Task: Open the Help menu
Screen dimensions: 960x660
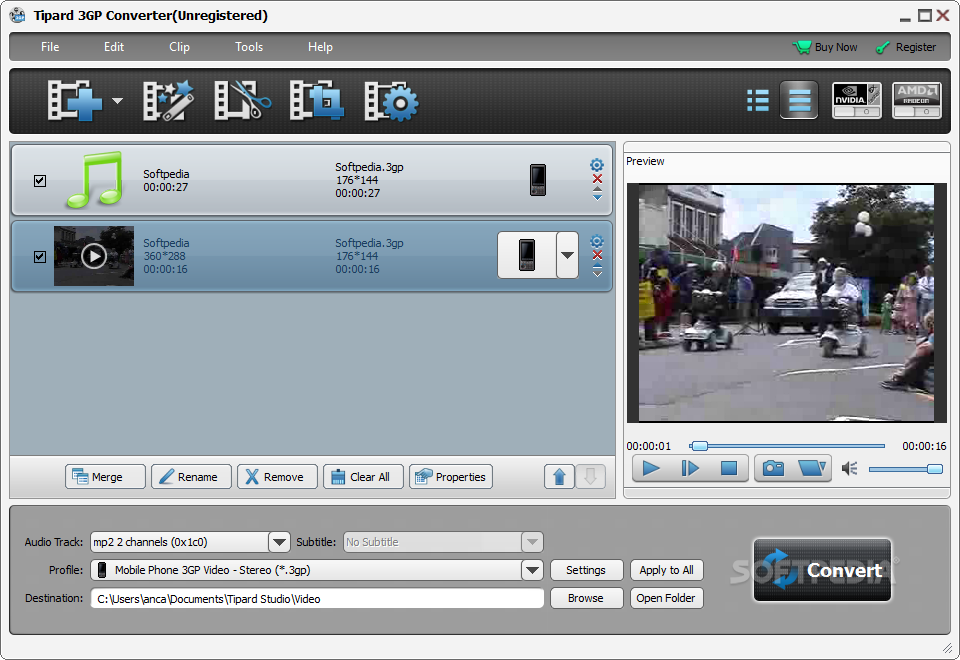Action: point(320,47)
